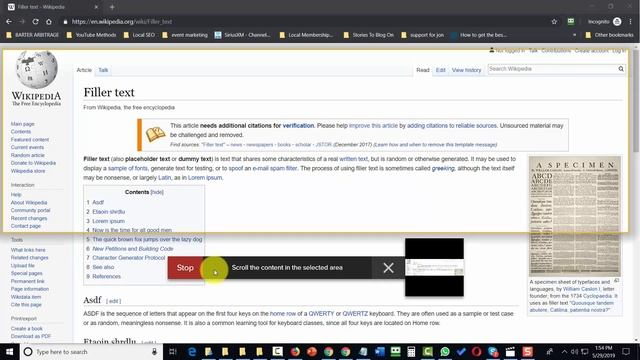
Task: Click the Search Wikipedia field
Action: pos(552,69)
